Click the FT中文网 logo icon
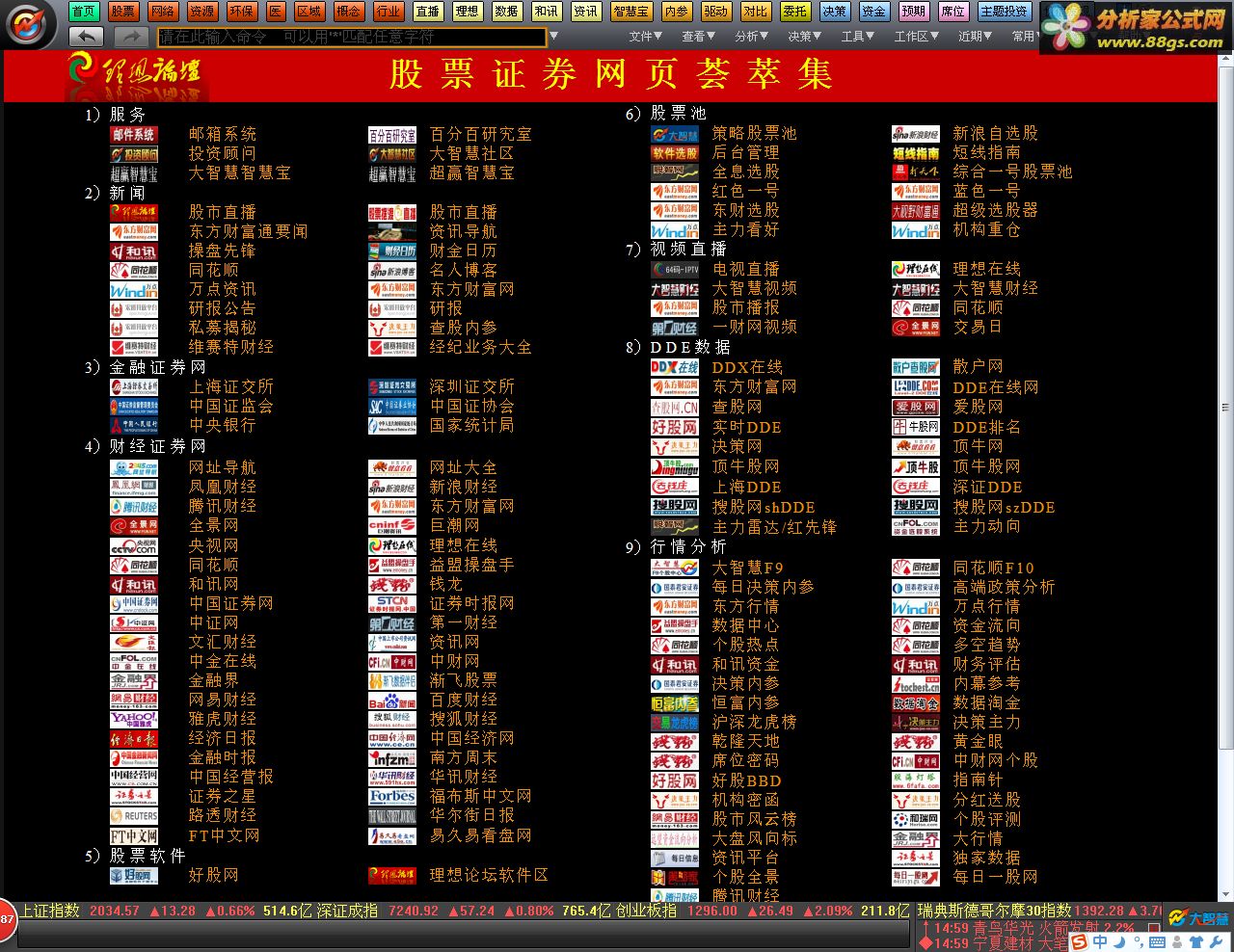 134,836
